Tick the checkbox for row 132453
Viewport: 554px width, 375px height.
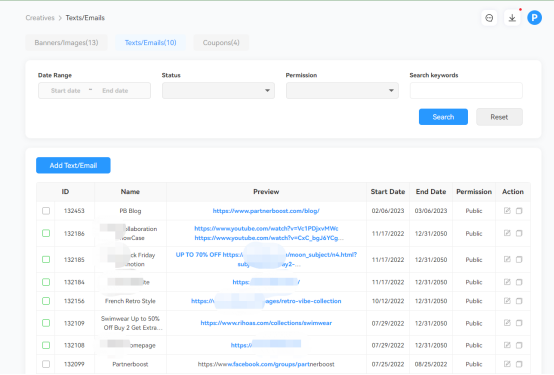pyautogui.click(x=46, y=211)
